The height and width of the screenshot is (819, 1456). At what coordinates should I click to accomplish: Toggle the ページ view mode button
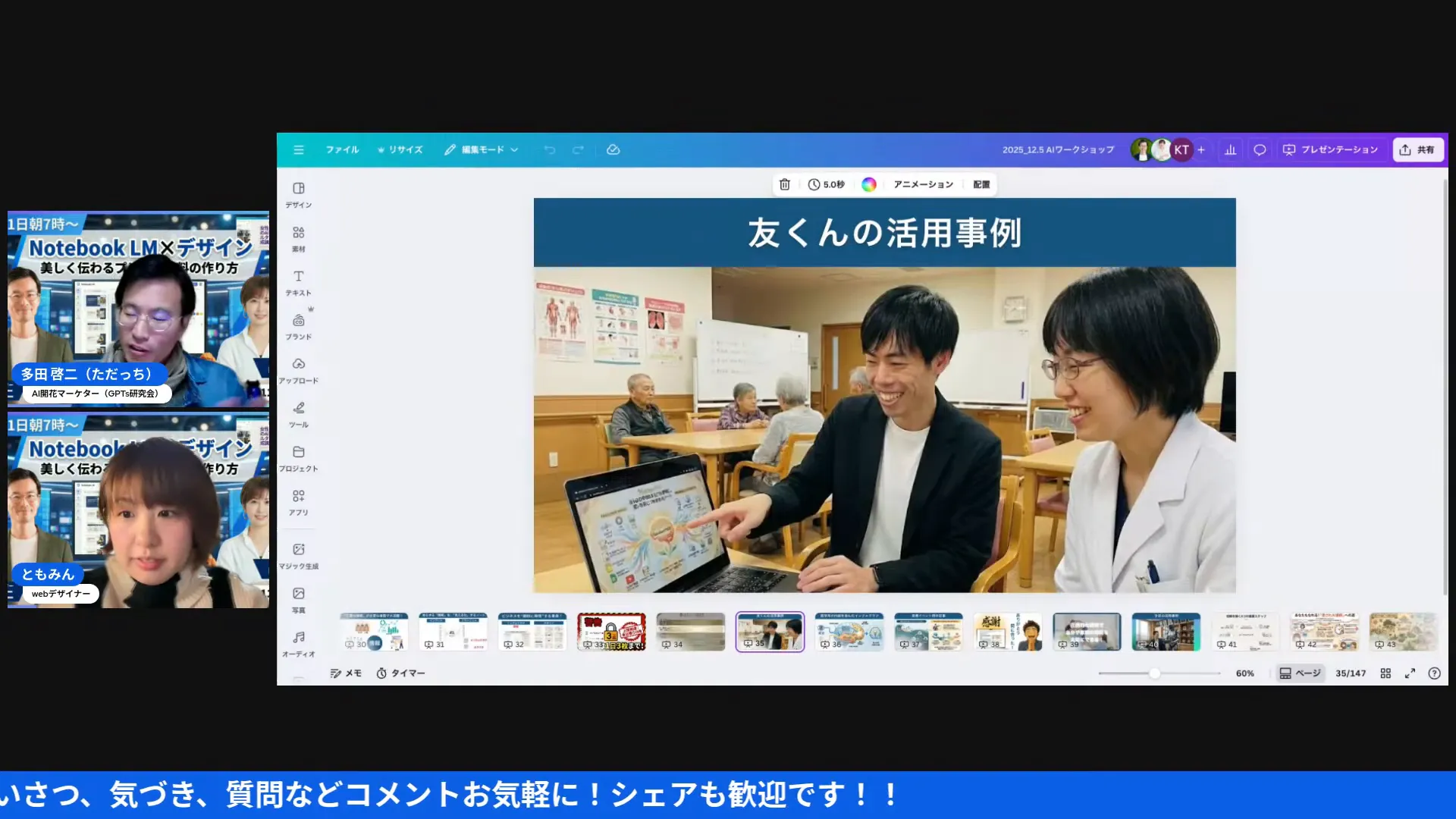(x=1299, y=673)
